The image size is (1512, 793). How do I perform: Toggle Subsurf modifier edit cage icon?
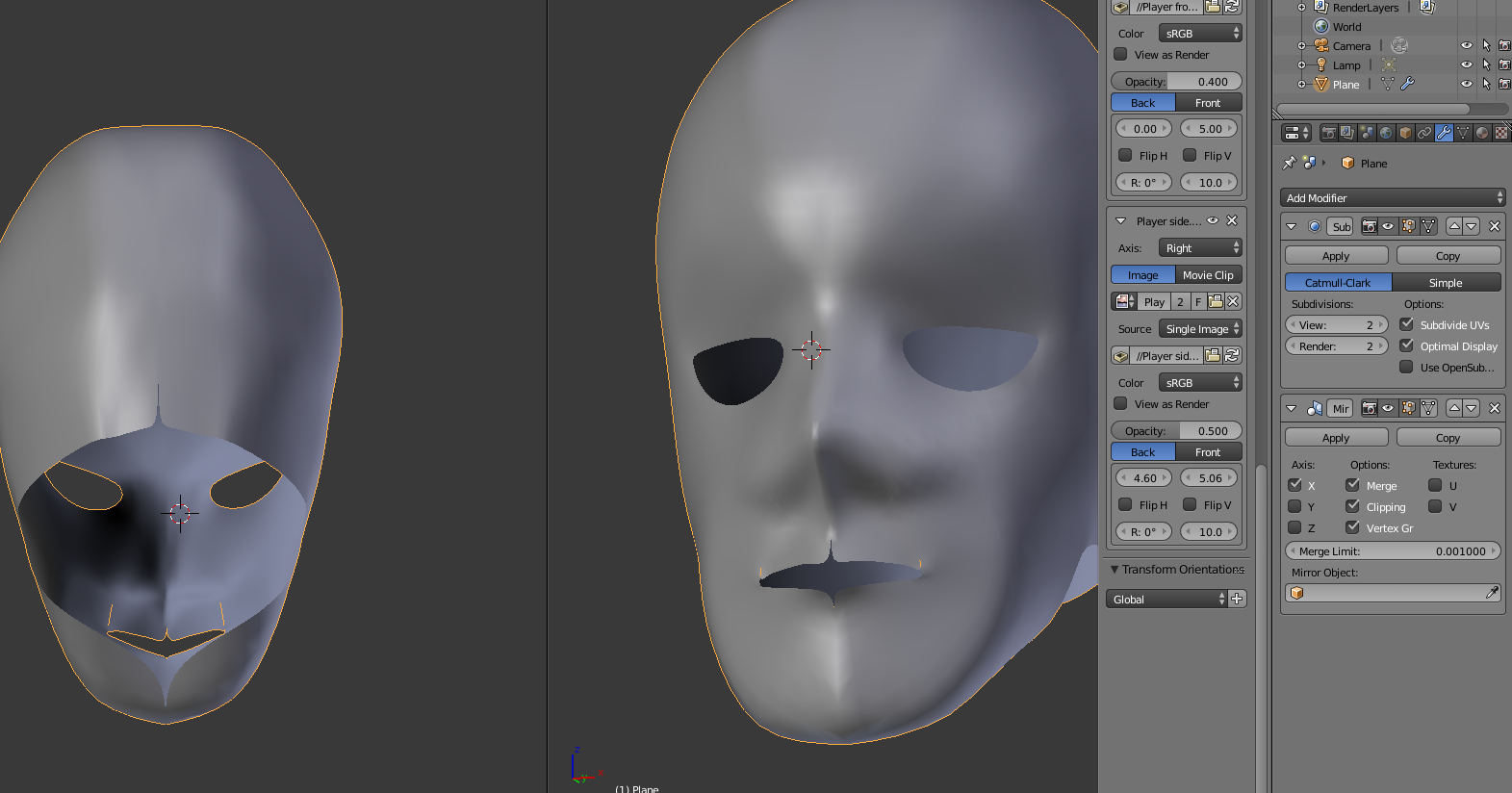click(1429, 226)
